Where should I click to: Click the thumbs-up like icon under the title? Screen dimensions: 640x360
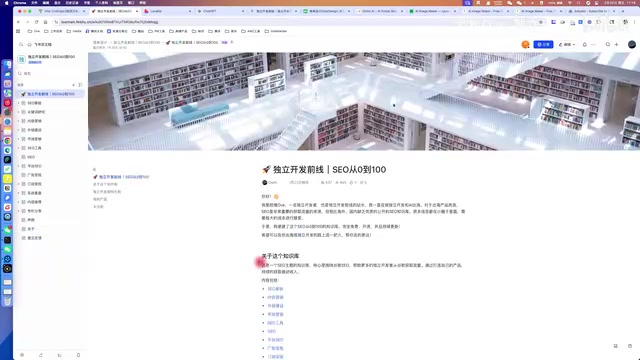click(351, 182)
